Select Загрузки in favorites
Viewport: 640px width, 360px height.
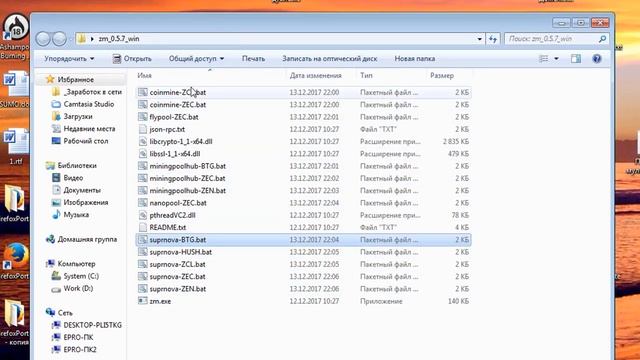pos(78,116)
